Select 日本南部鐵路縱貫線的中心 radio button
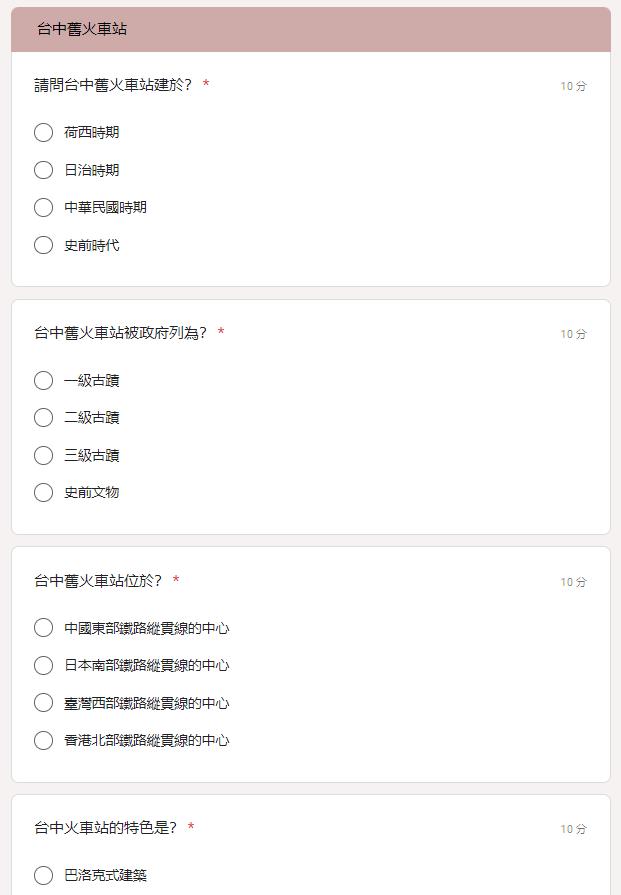 click(43, 665)
